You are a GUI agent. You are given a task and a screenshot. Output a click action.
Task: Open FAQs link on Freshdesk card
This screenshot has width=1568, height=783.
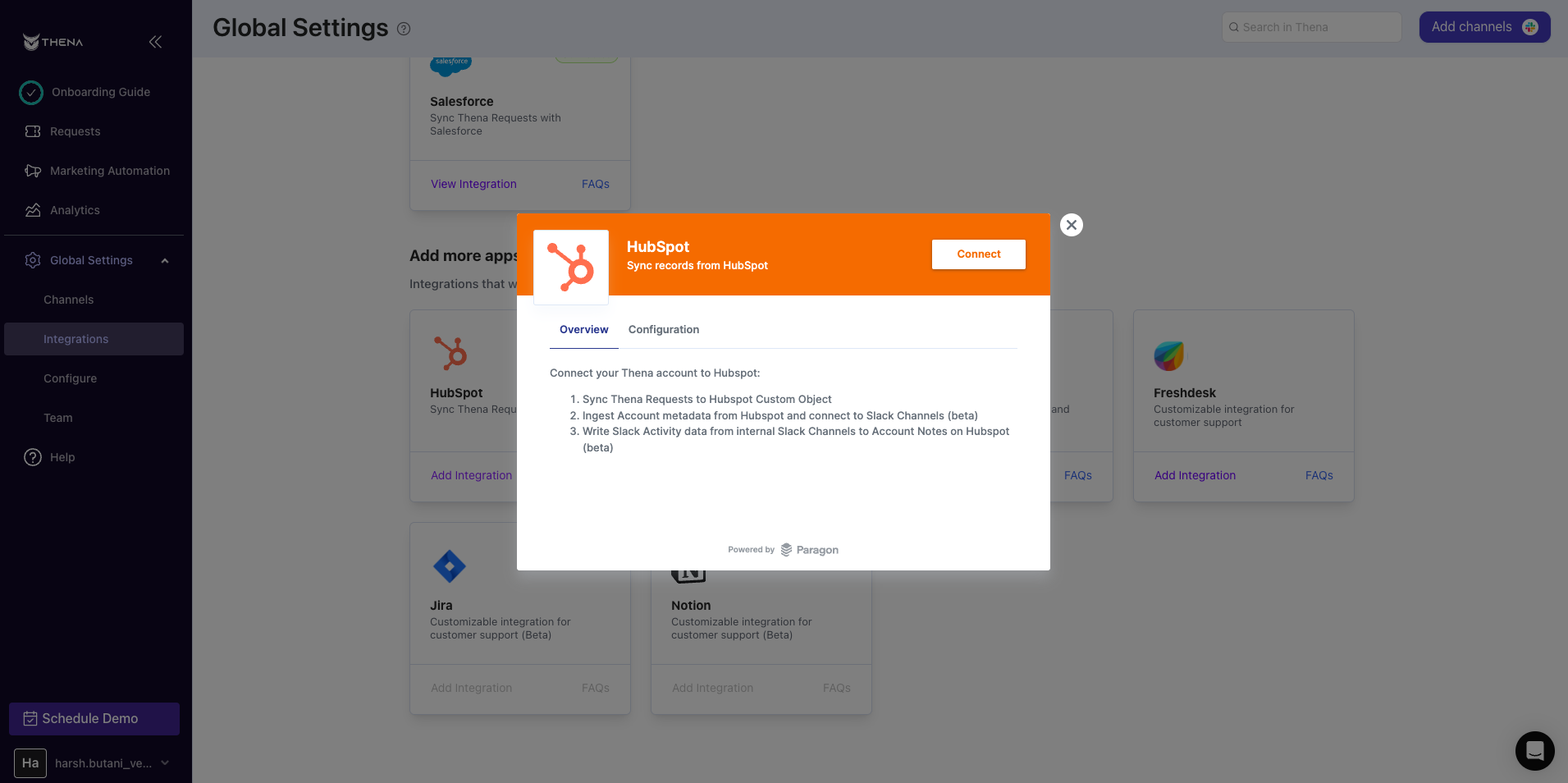coord(1319,475)
